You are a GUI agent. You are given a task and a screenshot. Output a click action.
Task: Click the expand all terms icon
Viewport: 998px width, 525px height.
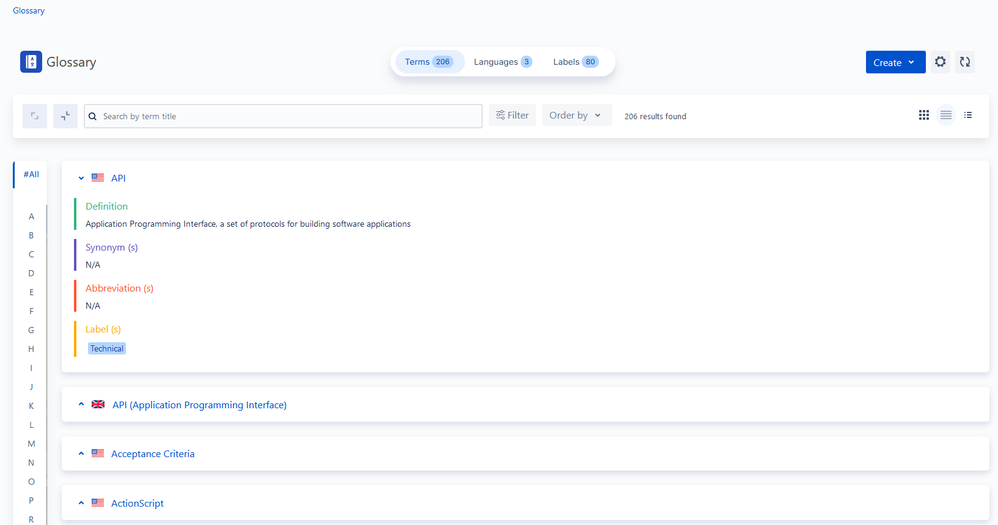[x=35, y=116]
